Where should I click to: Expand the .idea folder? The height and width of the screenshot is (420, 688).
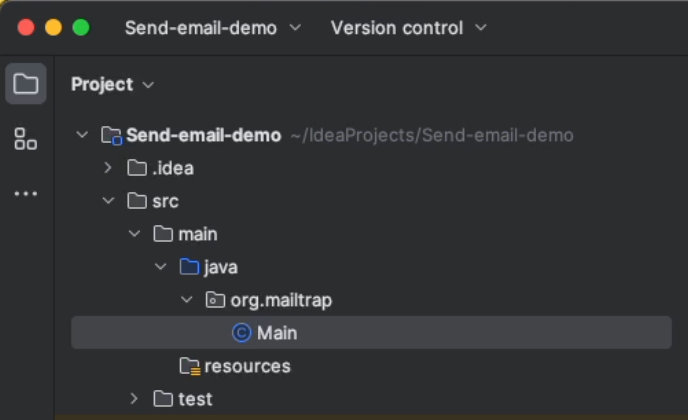click(x=109, y=168)
